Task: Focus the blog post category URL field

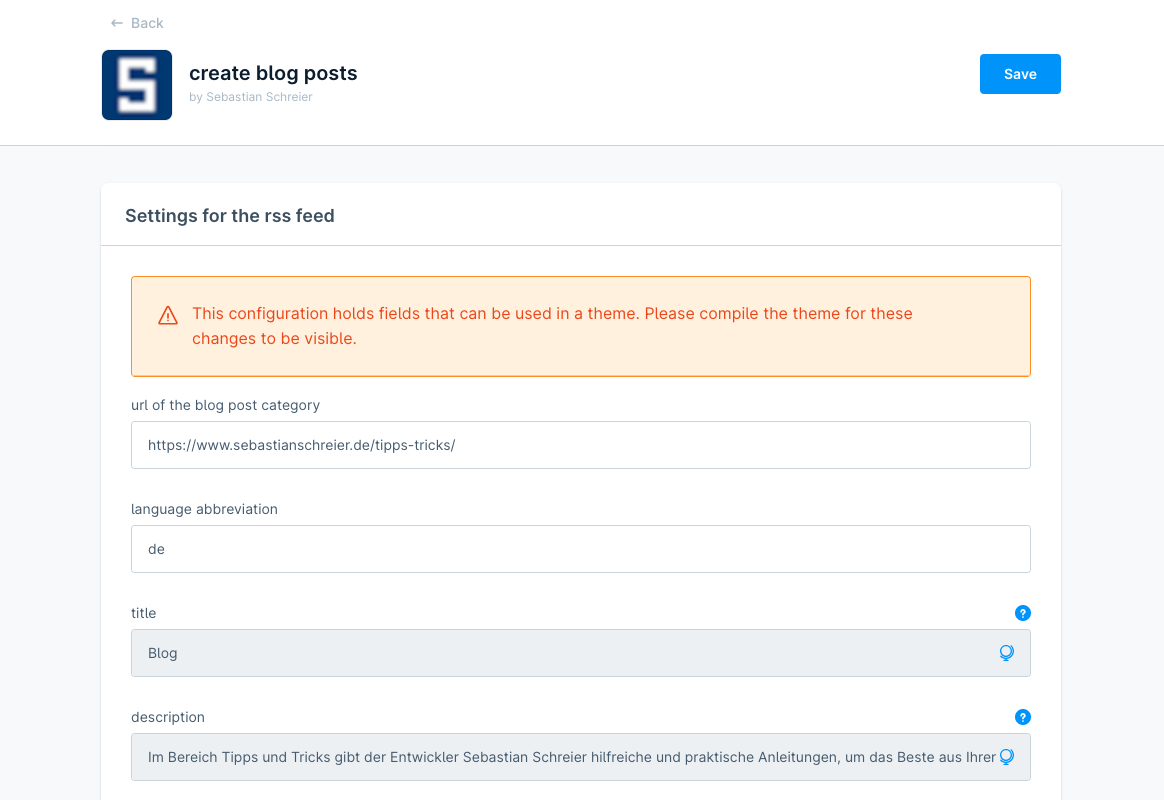Action: (580, 445)
